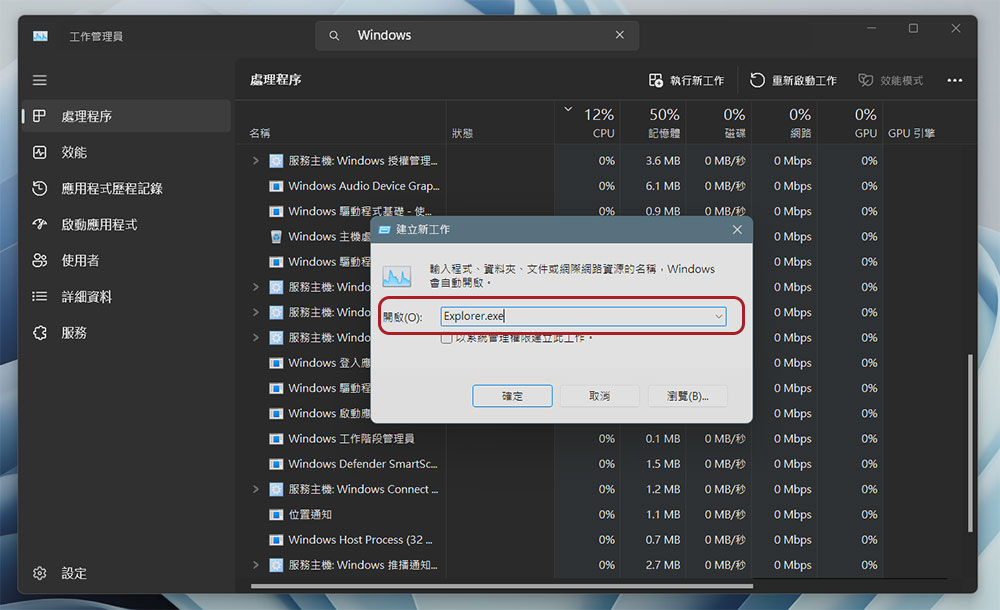
Task: Click icon of 位置通知 process
Action: pos(276,514)
